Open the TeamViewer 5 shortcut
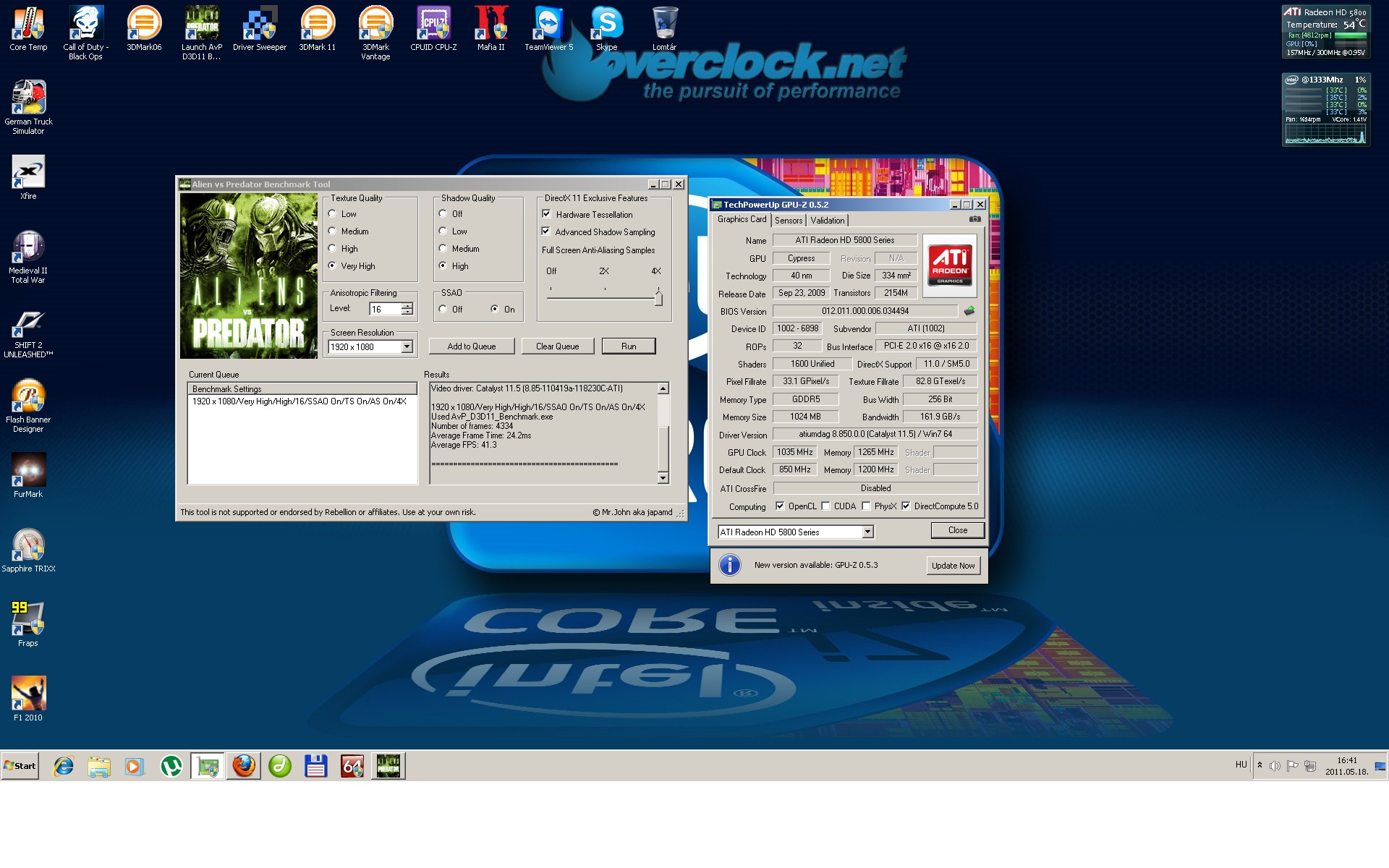 549,29
